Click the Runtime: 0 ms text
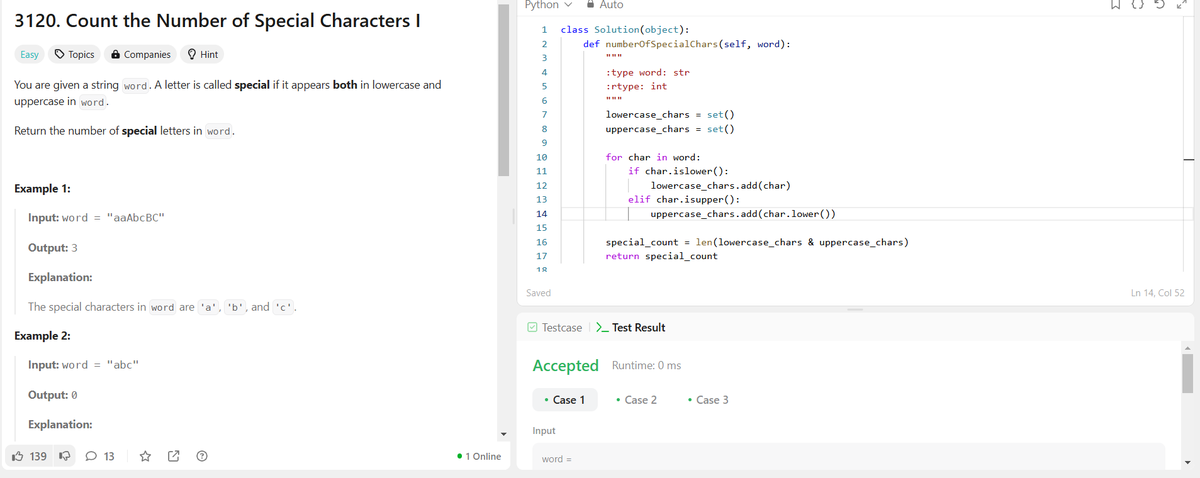Image resolution: width=1200 pixels, height=478 pixels. coord(646,366)
